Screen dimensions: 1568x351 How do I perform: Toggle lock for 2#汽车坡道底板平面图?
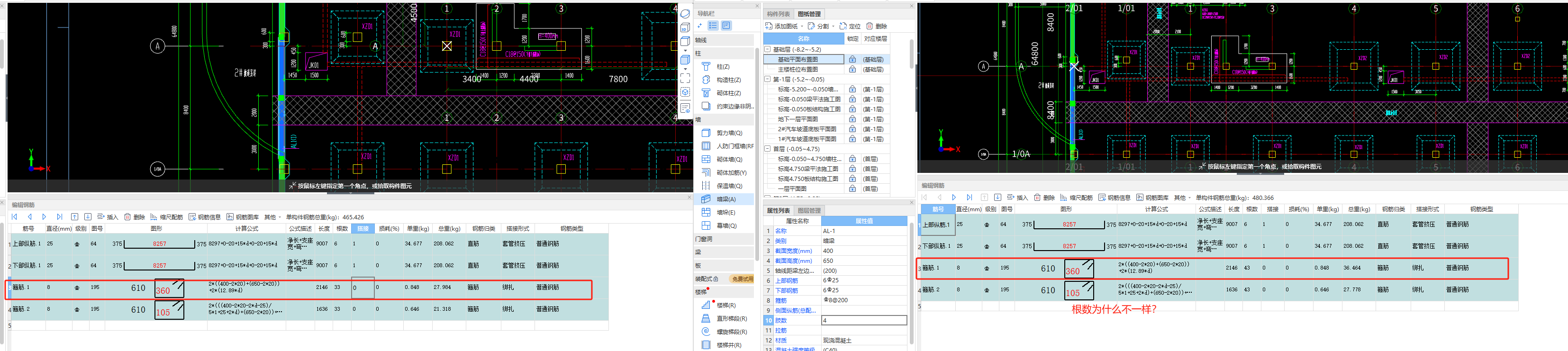coord(852,129)
